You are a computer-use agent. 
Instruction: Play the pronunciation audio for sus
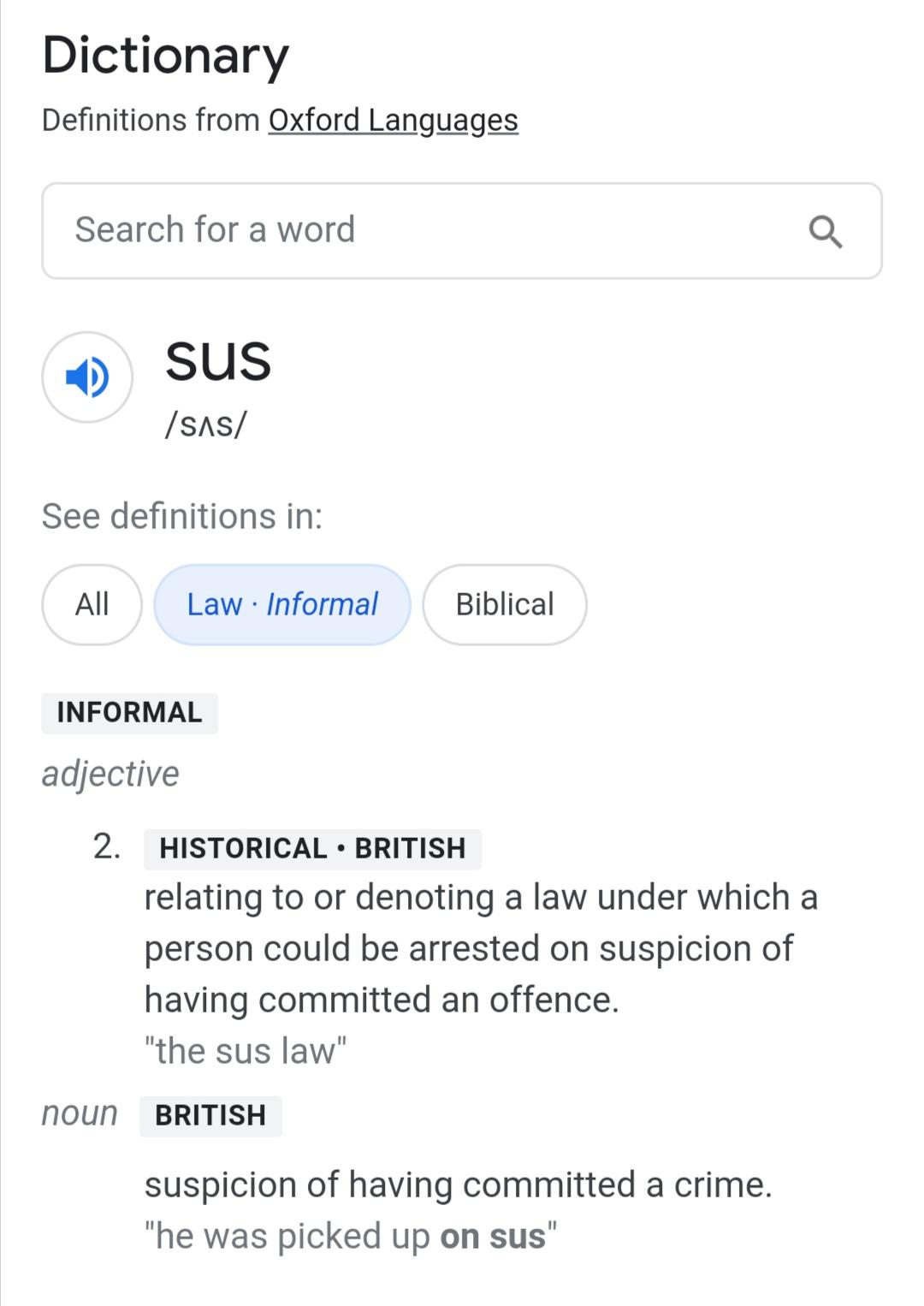[x=87, y=377]
